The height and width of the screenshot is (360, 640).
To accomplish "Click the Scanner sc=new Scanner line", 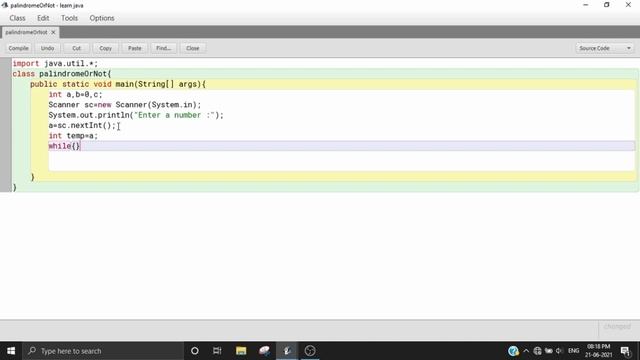I will point(125,105).
